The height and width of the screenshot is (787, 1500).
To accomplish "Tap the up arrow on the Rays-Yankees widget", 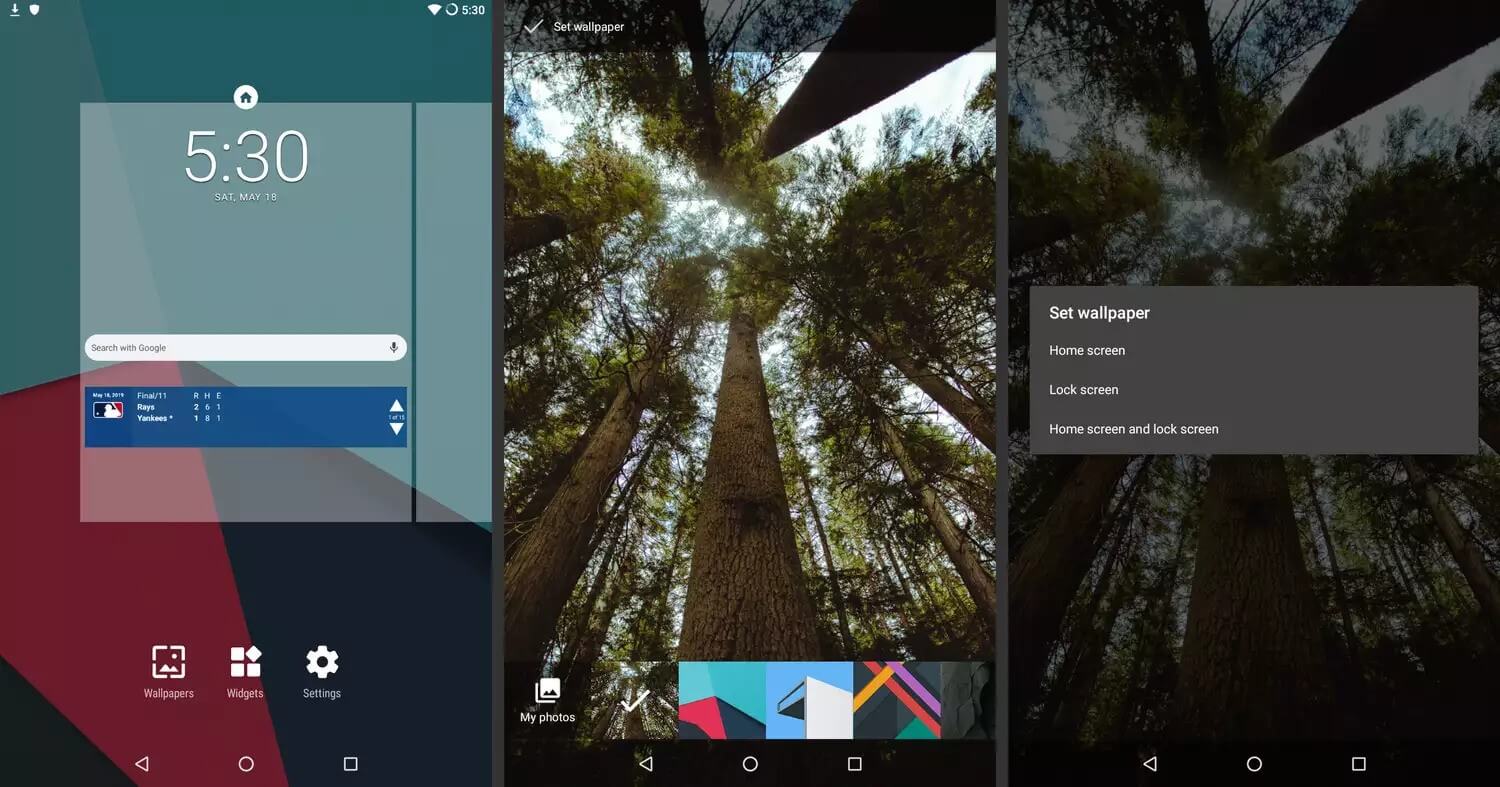I will pyautogui.click(x=397, y=404).
